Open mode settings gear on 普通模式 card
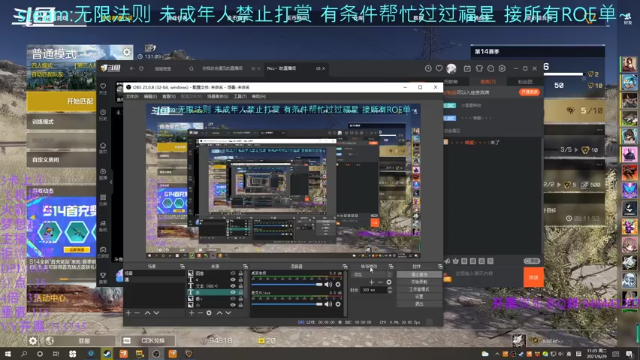This screenshot has height=360, width=640. (x=127, y=52)
